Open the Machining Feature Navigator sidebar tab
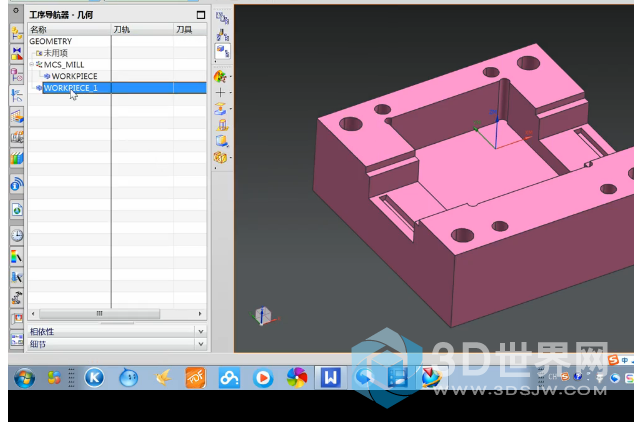The height and width of the screenshot is (422, 634). pyautogui.click(x=17, y=116)
